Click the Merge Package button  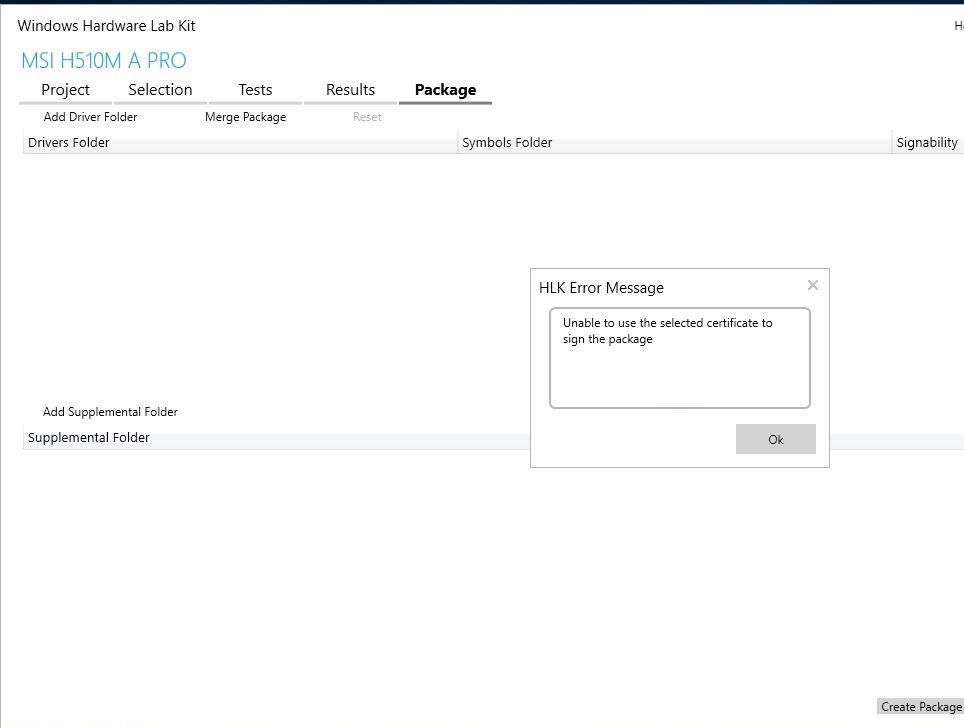(245, 116)
